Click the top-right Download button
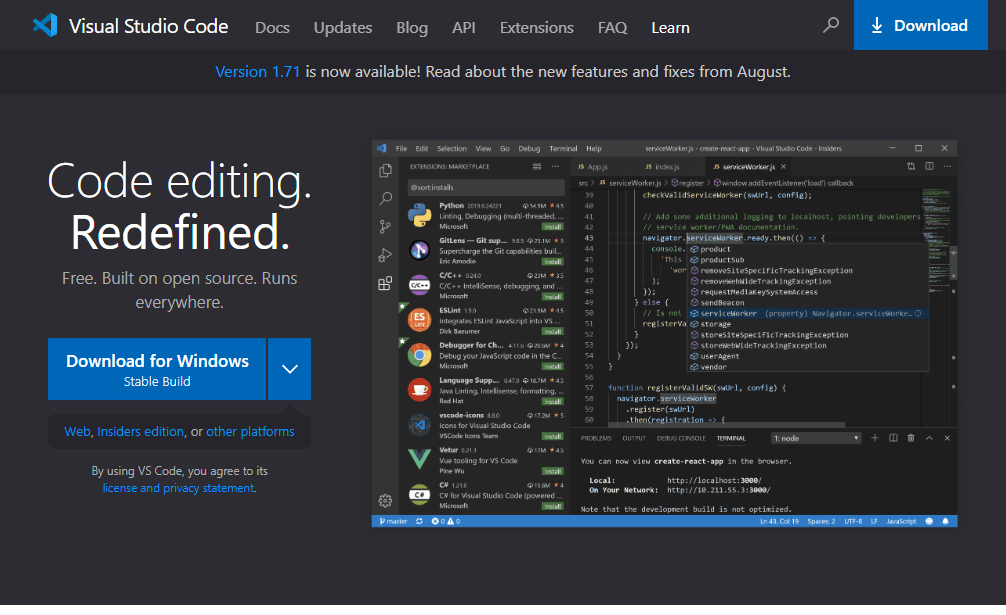Image resolution: width=1006 pixels, height=615 pixels. point(921,25)
